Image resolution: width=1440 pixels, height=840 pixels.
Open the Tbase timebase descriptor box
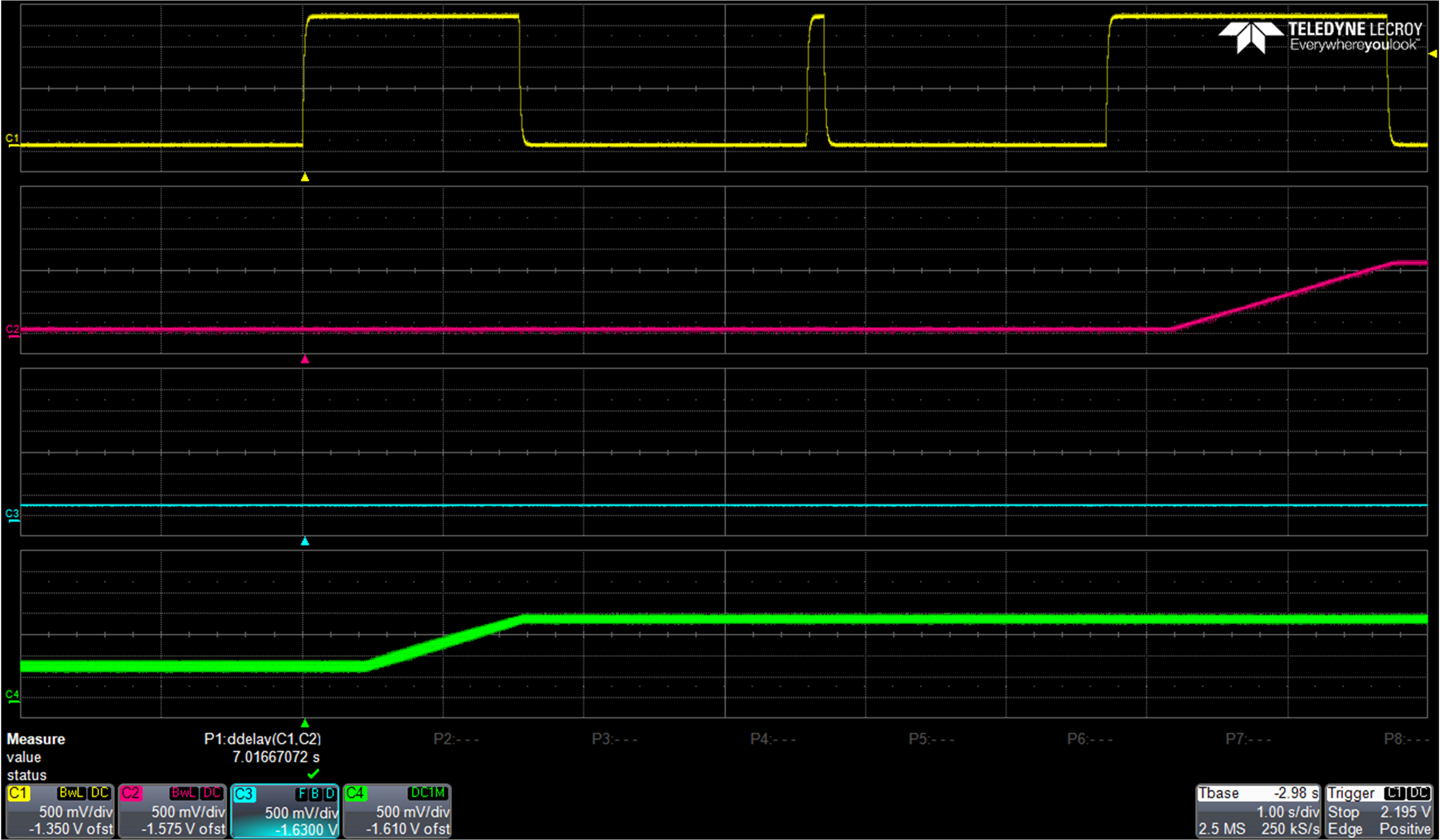tap(1258, 811)
